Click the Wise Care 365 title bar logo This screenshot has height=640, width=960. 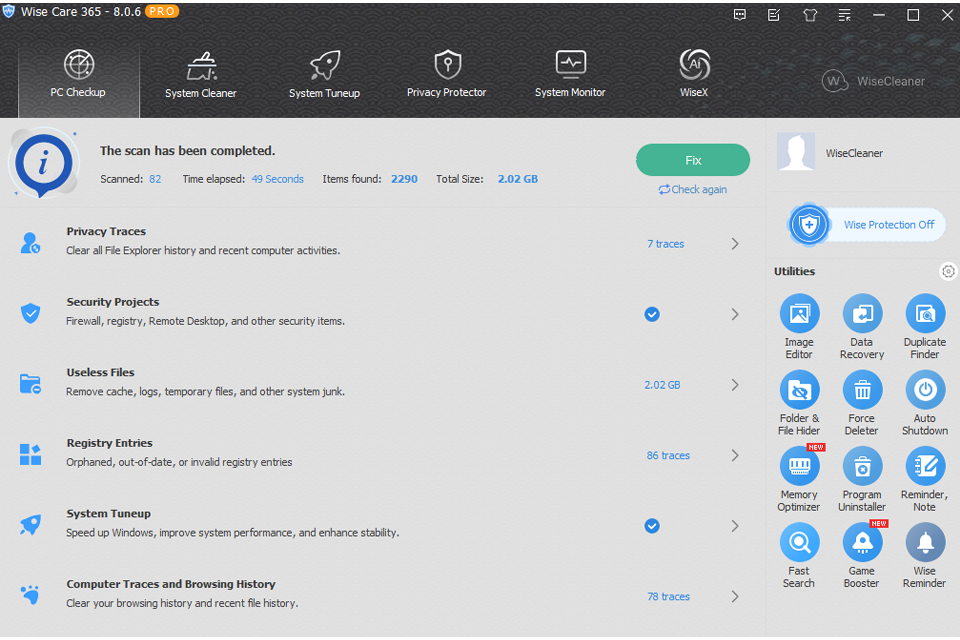[x=8, y=12]
